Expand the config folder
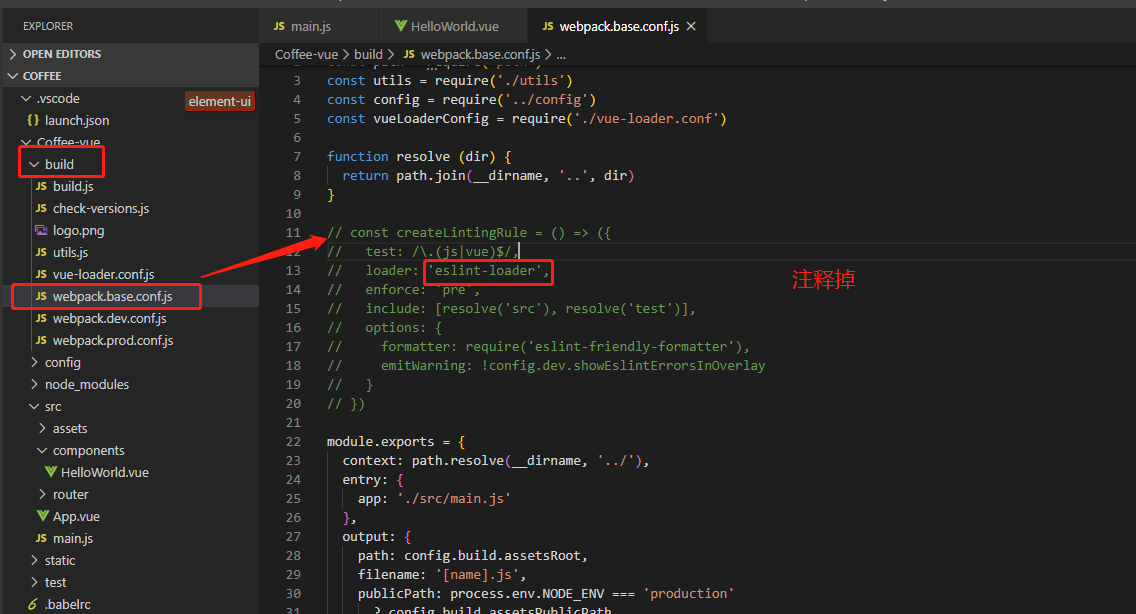Viewport: 1136px width, 614px height. click(34, 362)
